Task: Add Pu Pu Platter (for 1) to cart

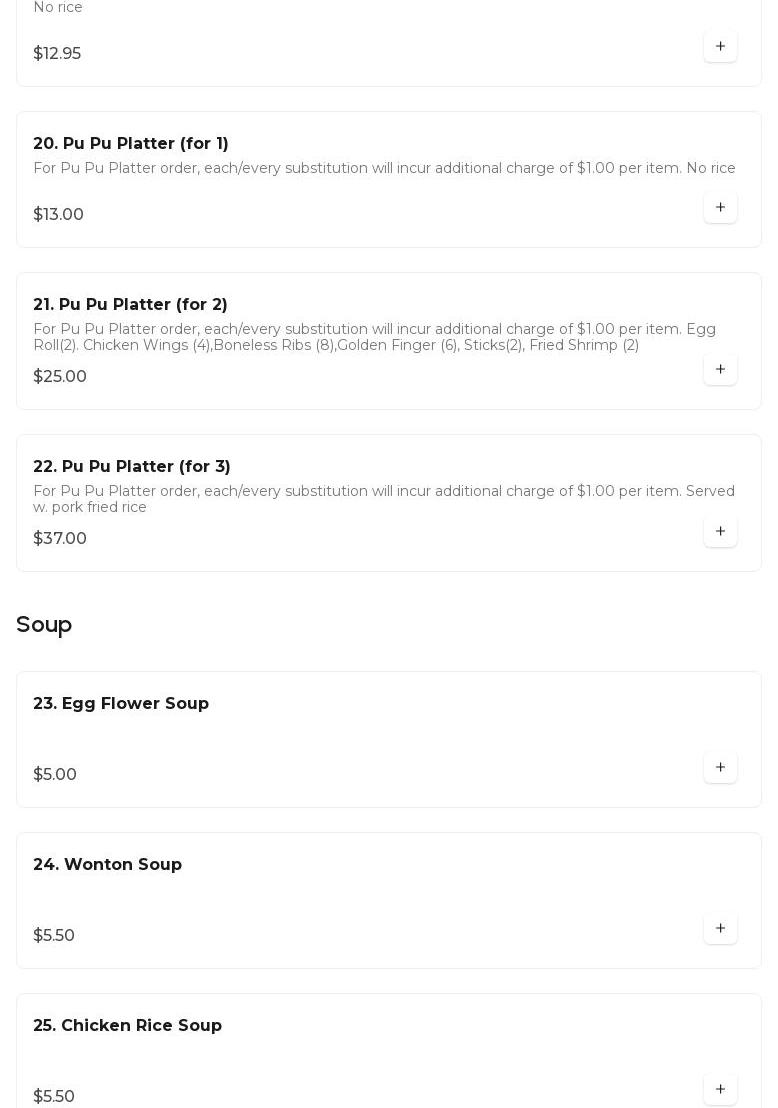Action: 720,208
